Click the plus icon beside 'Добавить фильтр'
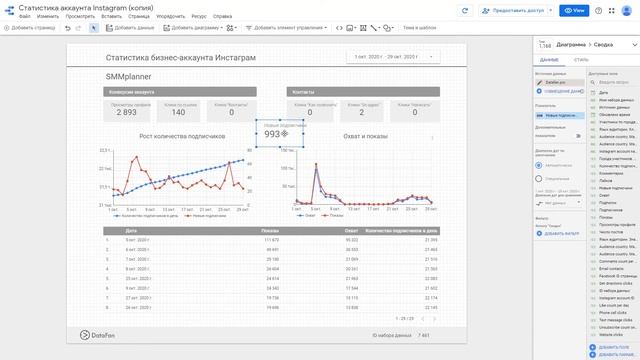Screen dimensions: 640x360 coord(539,233)
